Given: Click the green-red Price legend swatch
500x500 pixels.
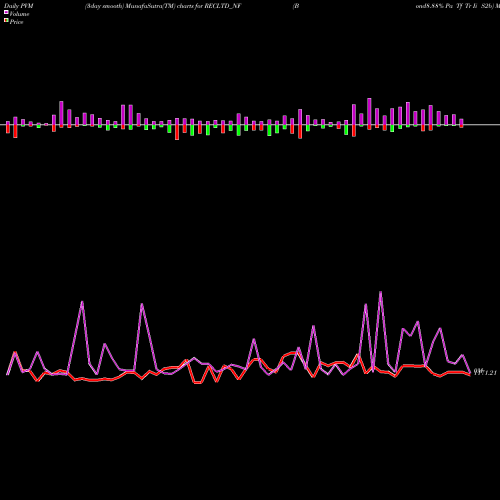Looking at the screenshot, I should 6,20.
